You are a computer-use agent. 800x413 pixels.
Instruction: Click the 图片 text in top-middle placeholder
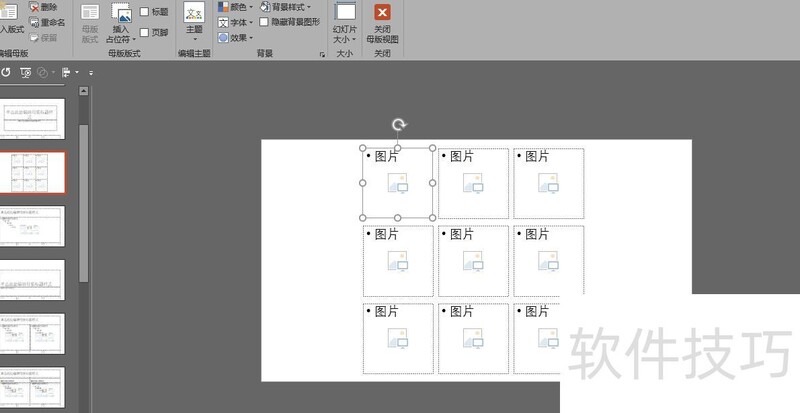[x=461, y=156]
